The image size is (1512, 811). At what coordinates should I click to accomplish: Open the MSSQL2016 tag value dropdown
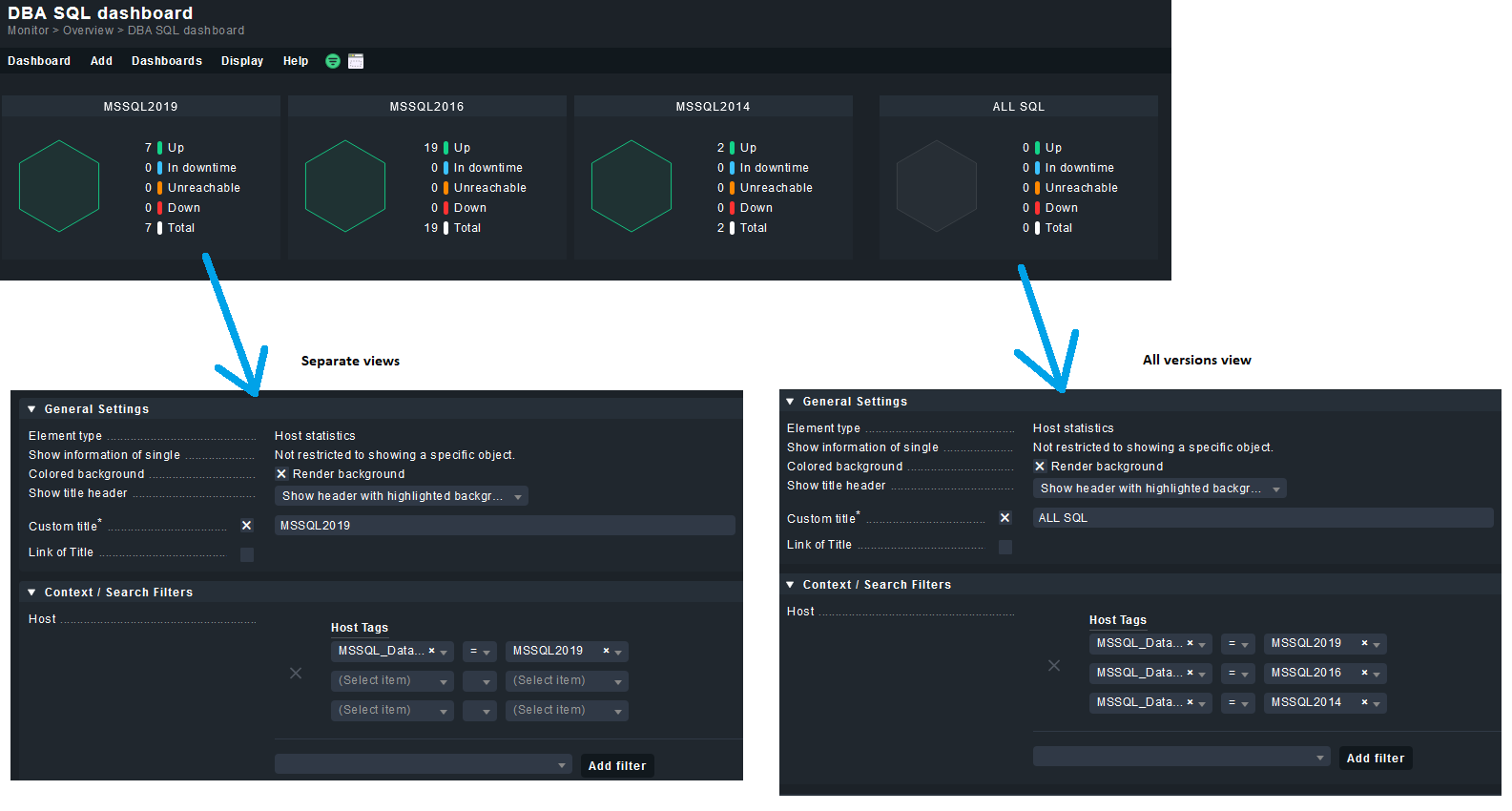click(x=1377, y=675)
